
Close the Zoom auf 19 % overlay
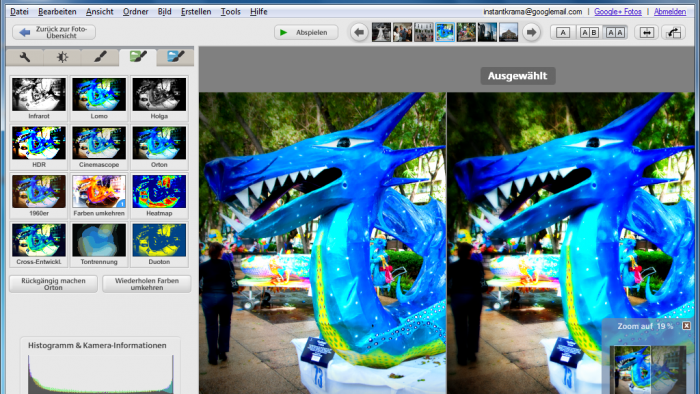686,326
